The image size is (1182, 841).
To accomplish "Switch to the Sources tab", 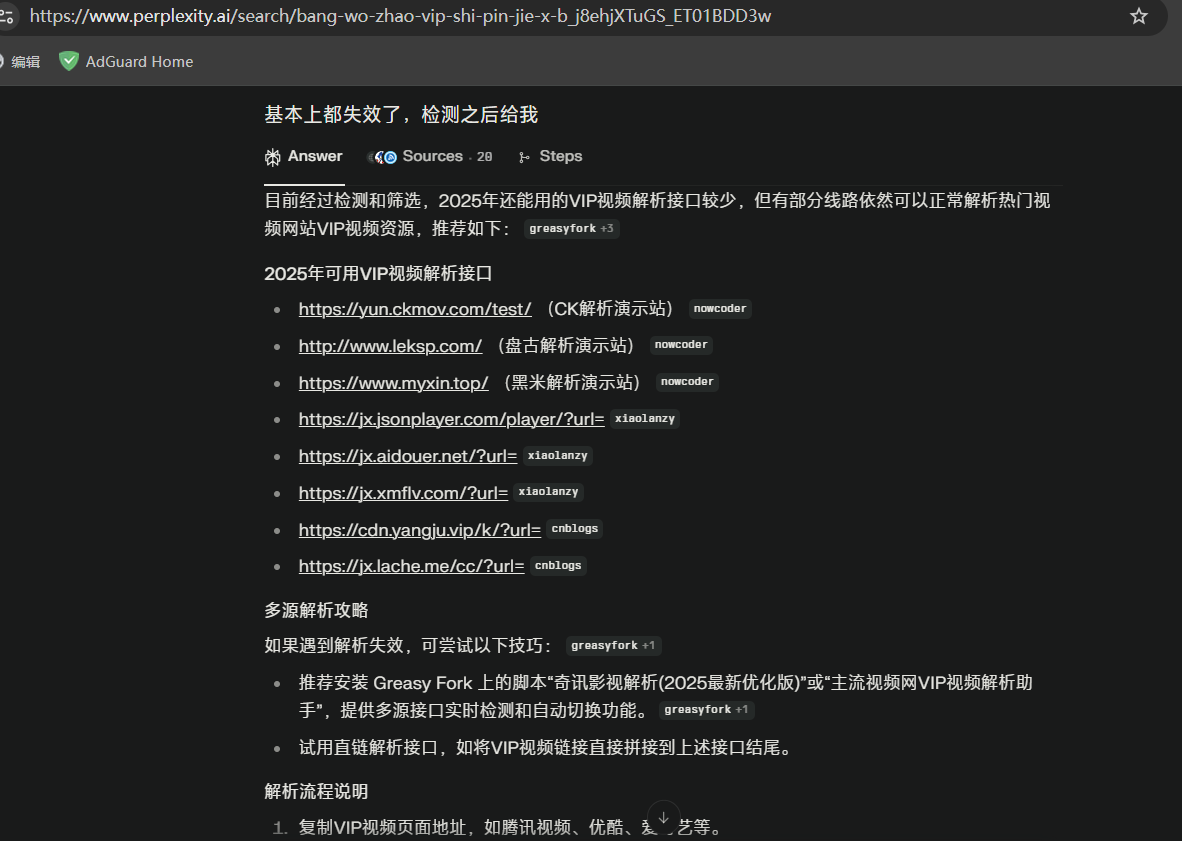I will [x=432, y=156].
